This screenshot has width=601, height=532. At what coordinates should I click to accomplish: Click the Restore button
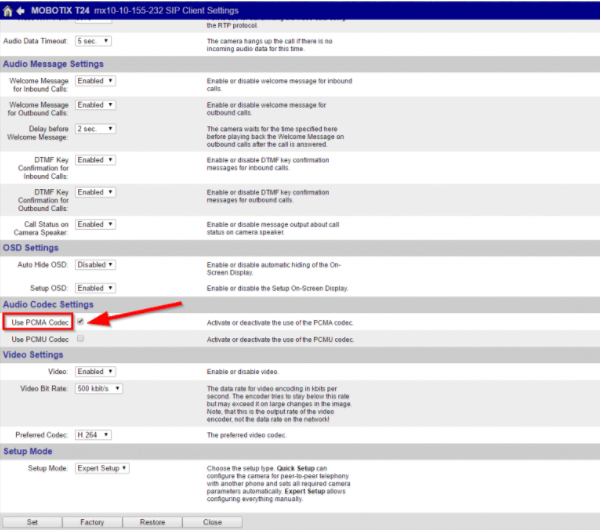click(x=152, y=522)
